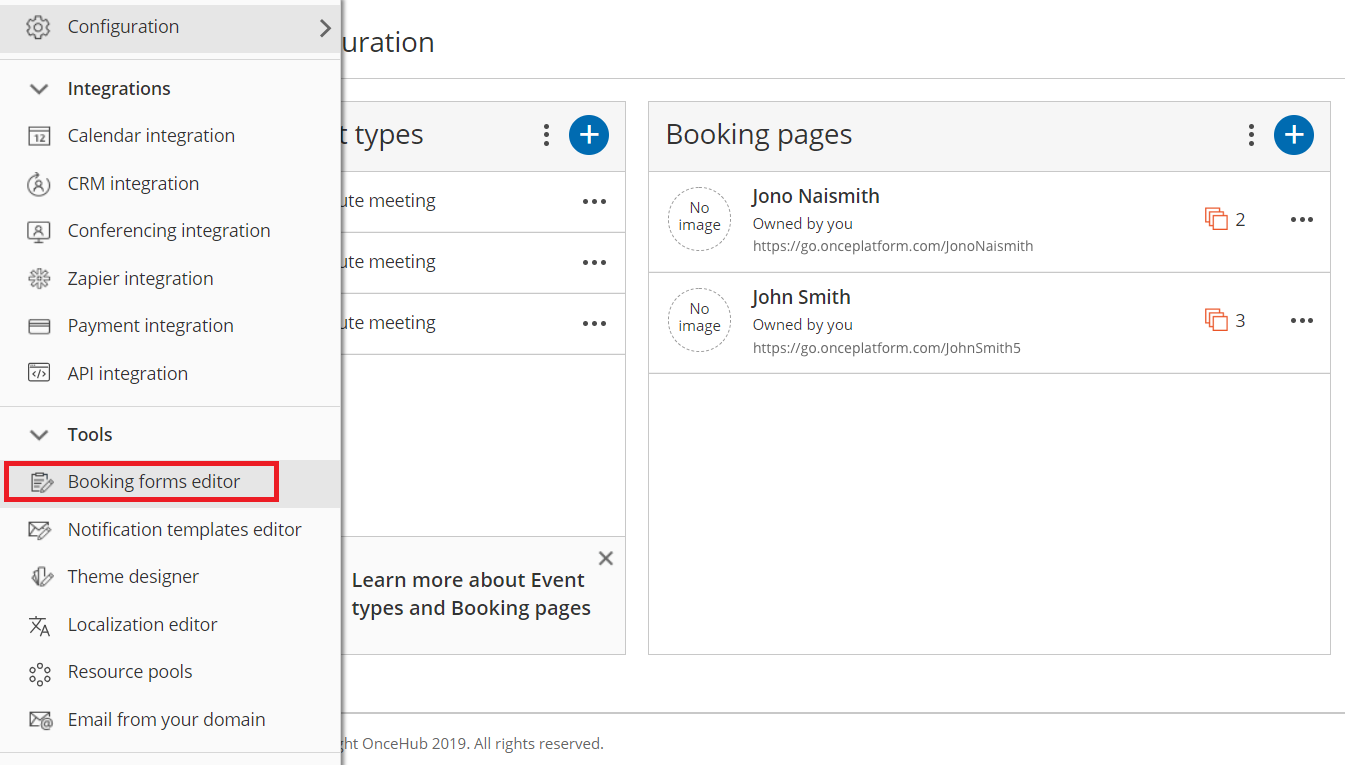The height and width of the screenshot is (765, 1345).
Task: Click the Payment integration card icon
Action: pos(39,326)
